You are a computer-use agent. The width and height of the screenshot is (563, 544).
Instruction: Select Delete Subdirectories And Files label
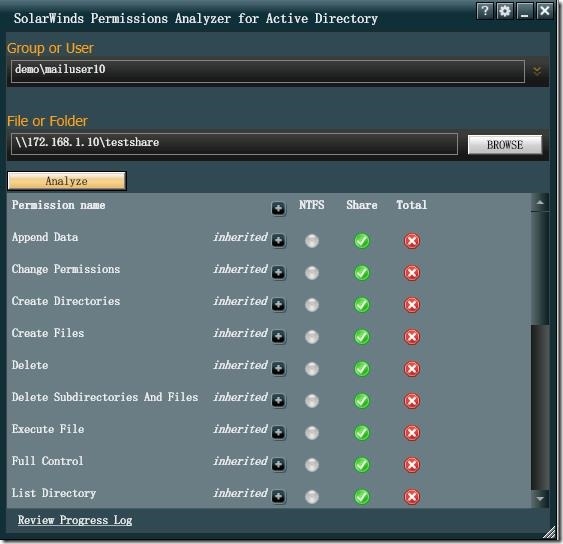(105, 397)
